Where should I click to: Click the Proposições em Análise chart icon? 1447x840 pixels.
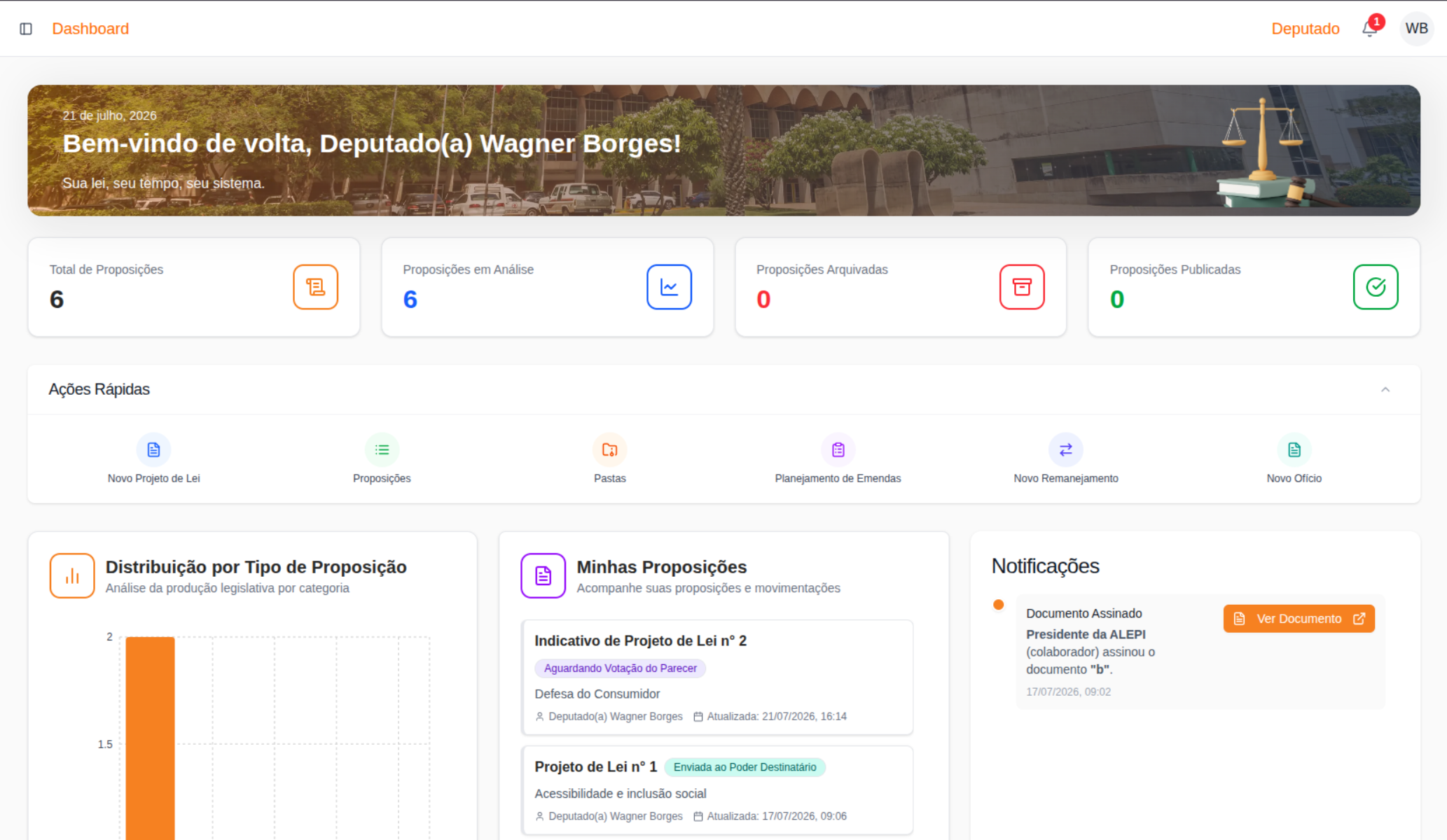pos(669,287)
